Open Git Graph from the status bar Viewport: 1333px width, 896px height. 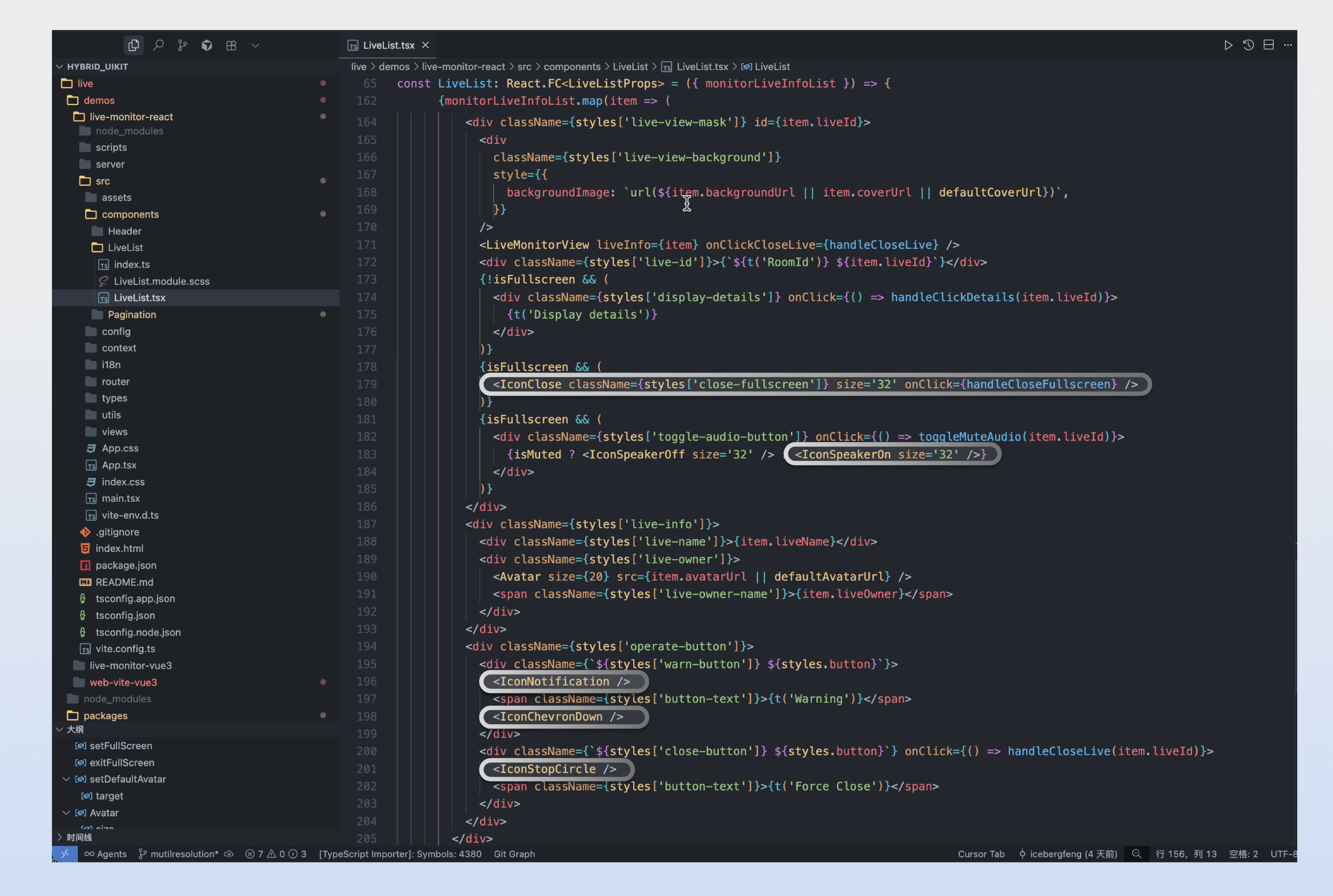(514, 854)
